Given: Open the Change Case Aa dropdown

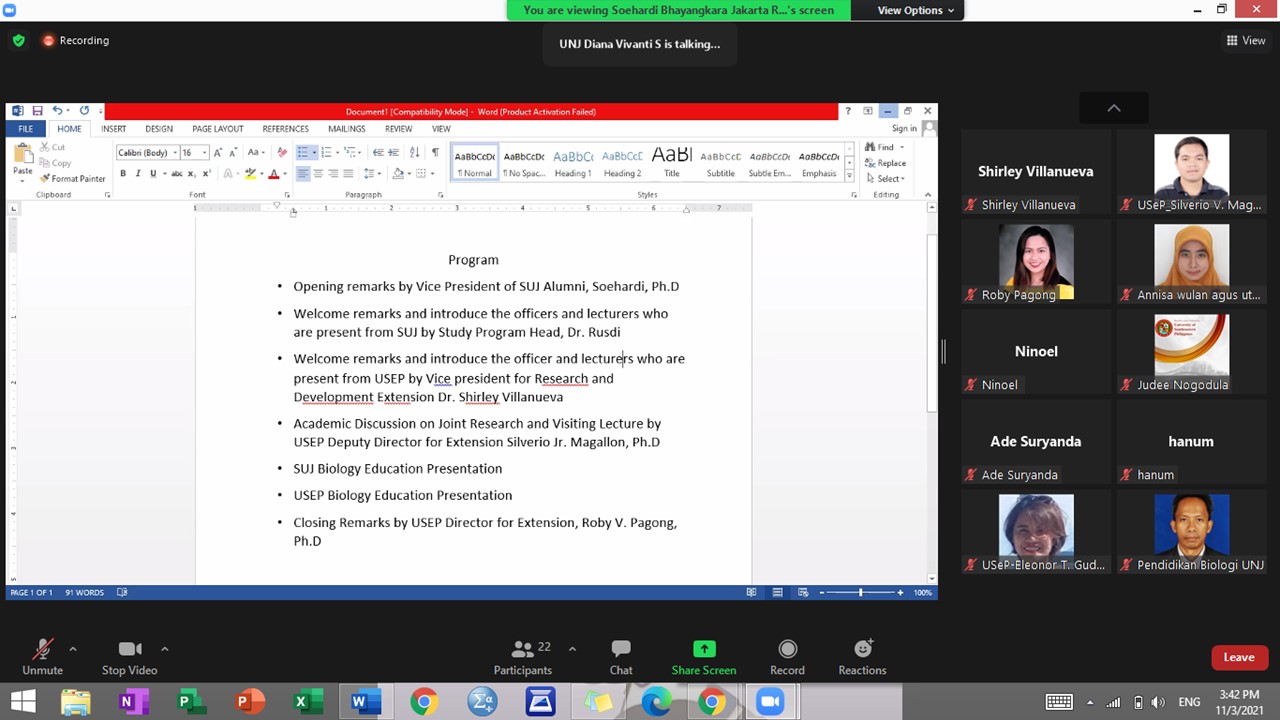Looking at the screenshot, I should (x=256, y=152).
